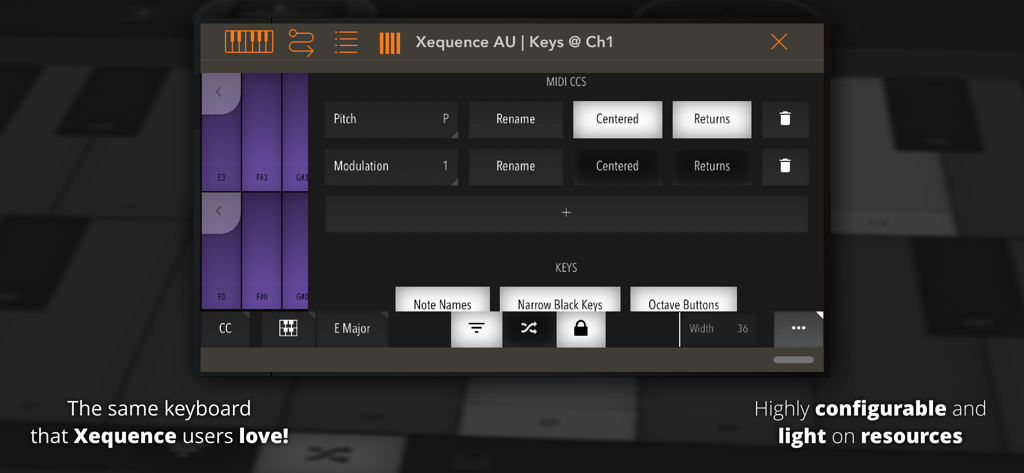This screenshot has width=1024, height=473.
Task: Open the Pitch CC selector dropdown
Action: coord(391,119)
